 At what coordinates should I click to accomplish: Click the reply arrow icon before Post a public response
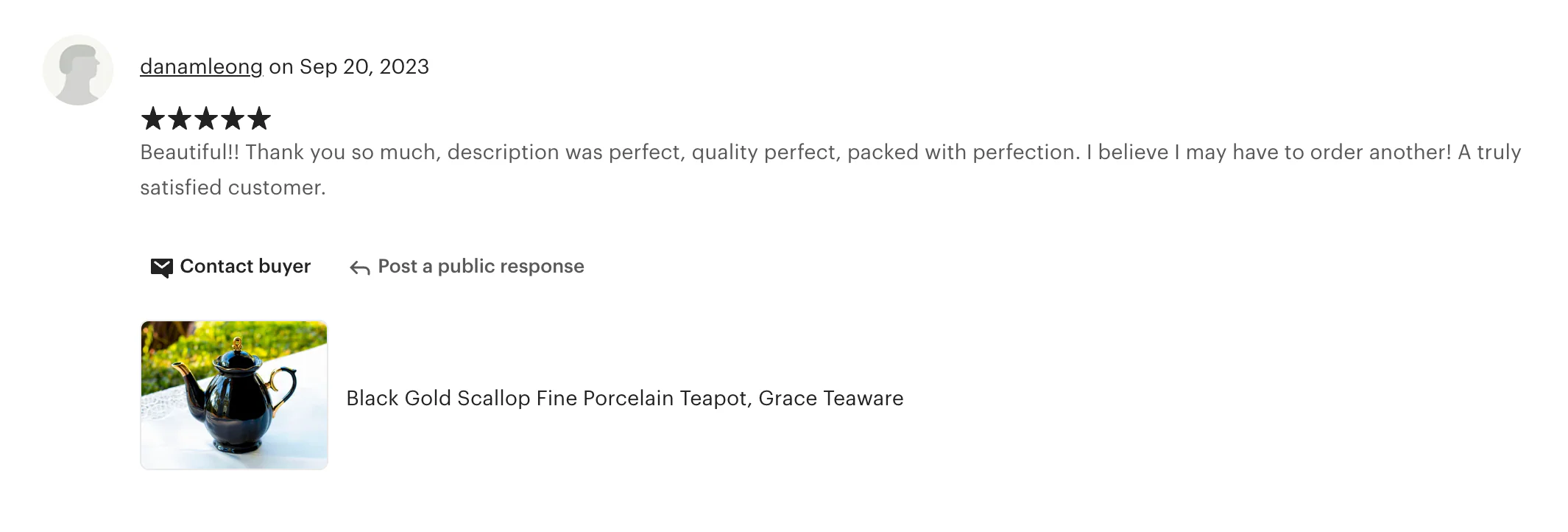[x=359, y=267]
